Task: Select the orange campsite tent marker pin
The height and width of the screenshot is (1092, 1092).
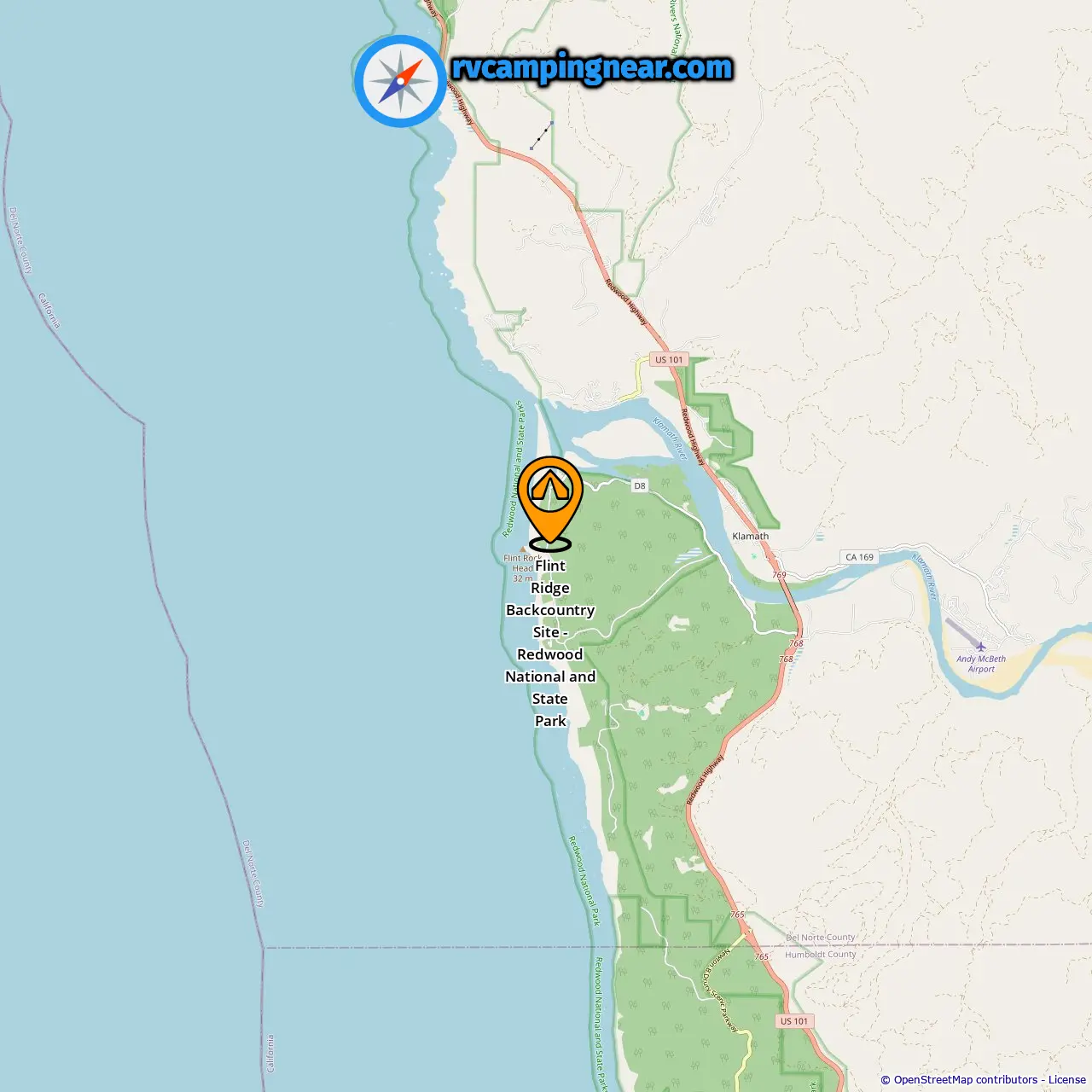Action: tap(550, 503)
